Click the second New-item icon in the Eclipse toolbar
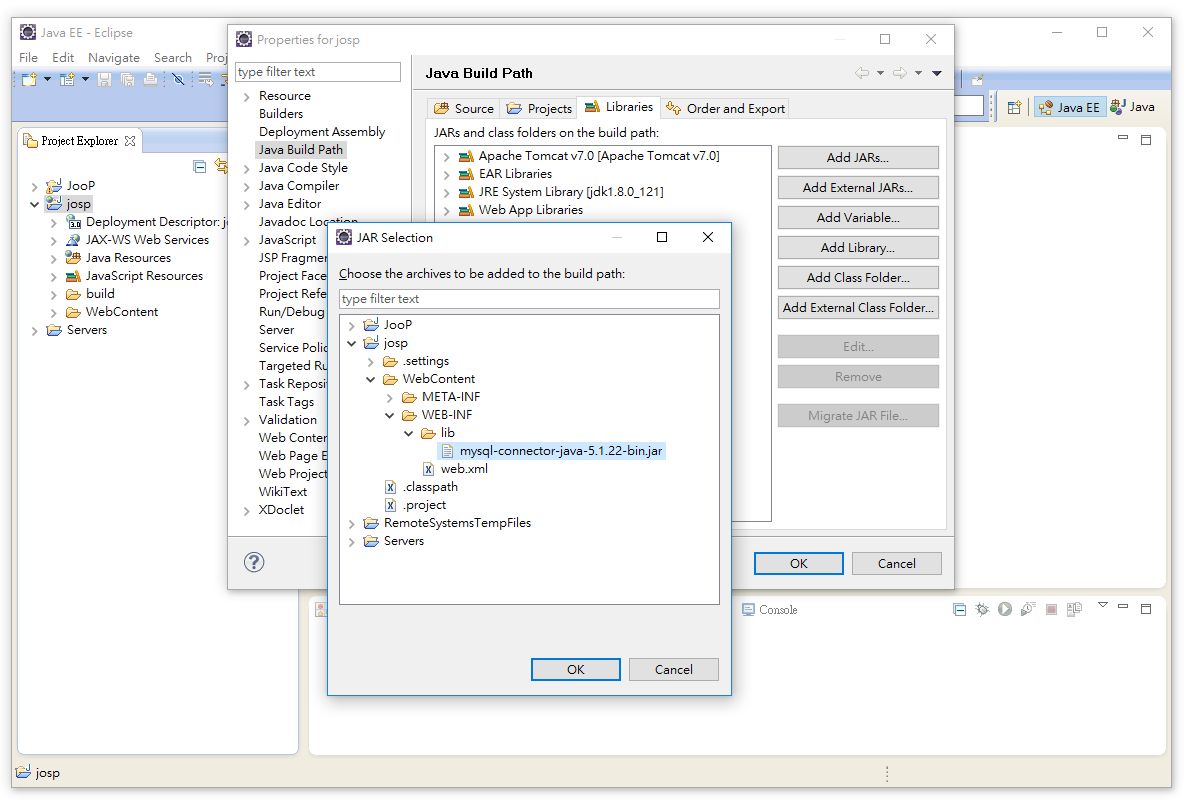This screenshot has width=1194, height=802. click(67, 79)
